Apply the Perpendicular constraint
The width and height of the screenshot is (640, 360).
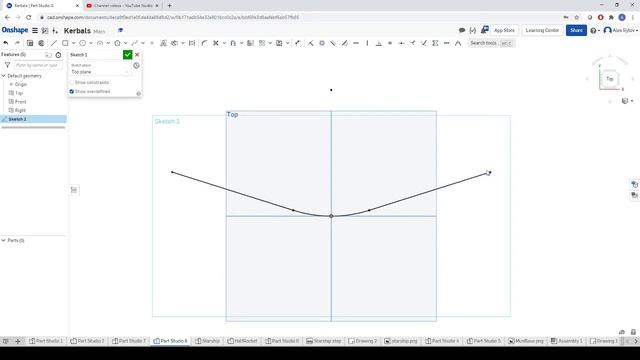click(x=379, y=43)
